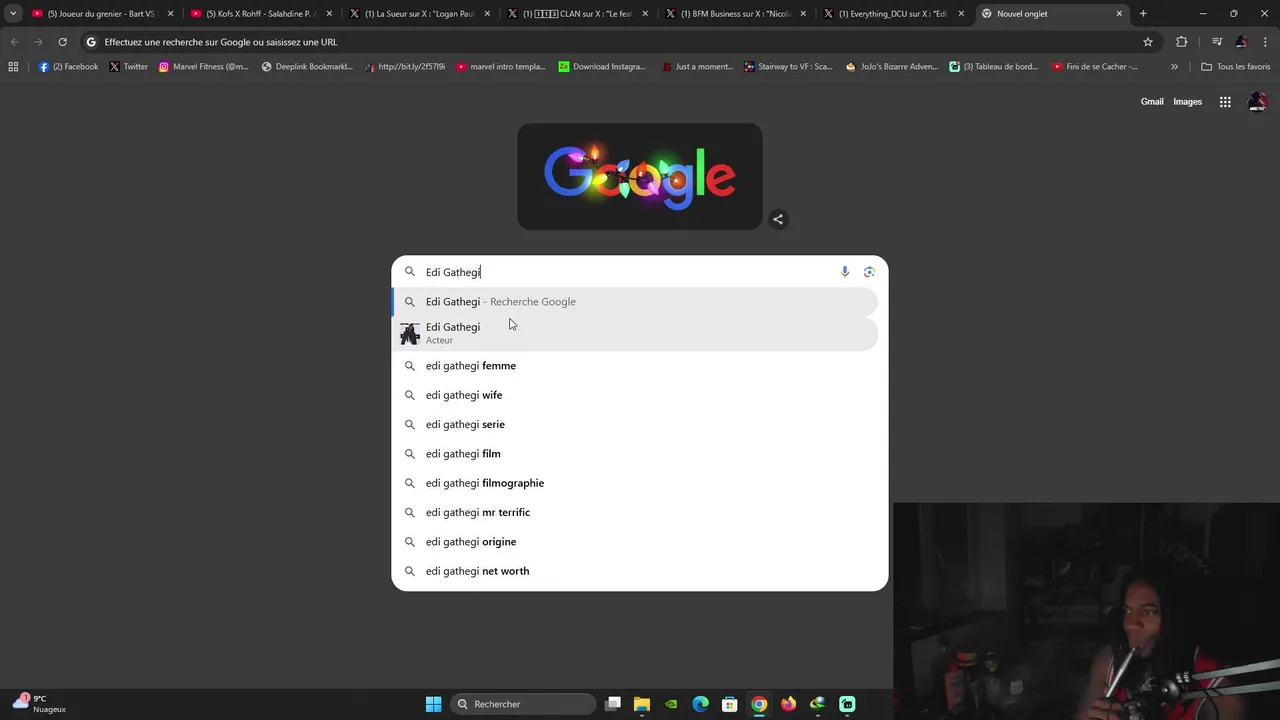Open the Facebook bookmark
The width and height of the screenshot is (1280, 720).
(69, 66)
